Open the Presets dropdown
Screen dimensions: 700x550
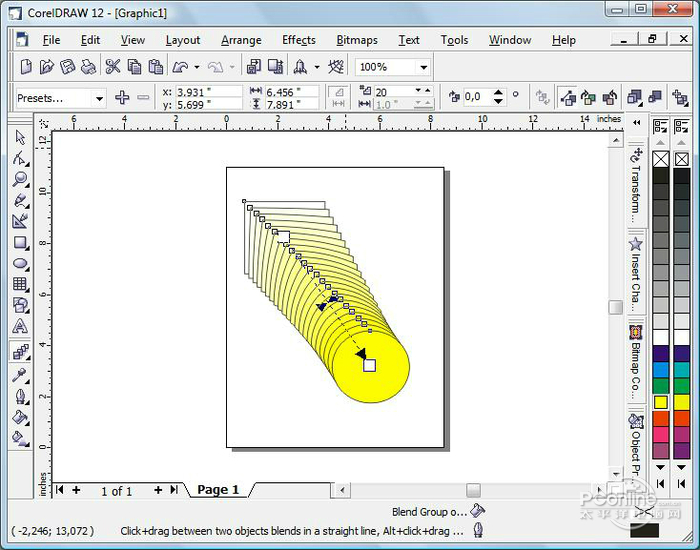tap(60, 98)
